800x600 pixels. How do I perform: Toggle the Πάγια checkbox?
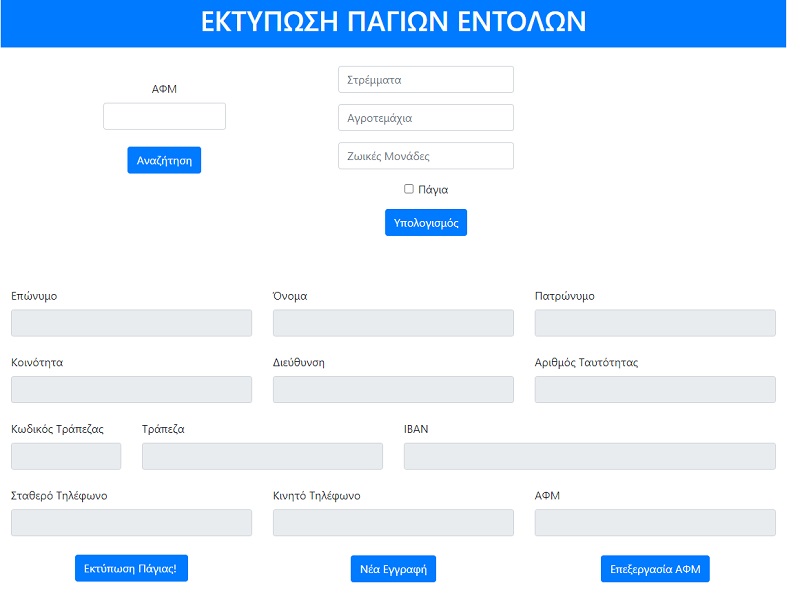coord(409,189)
